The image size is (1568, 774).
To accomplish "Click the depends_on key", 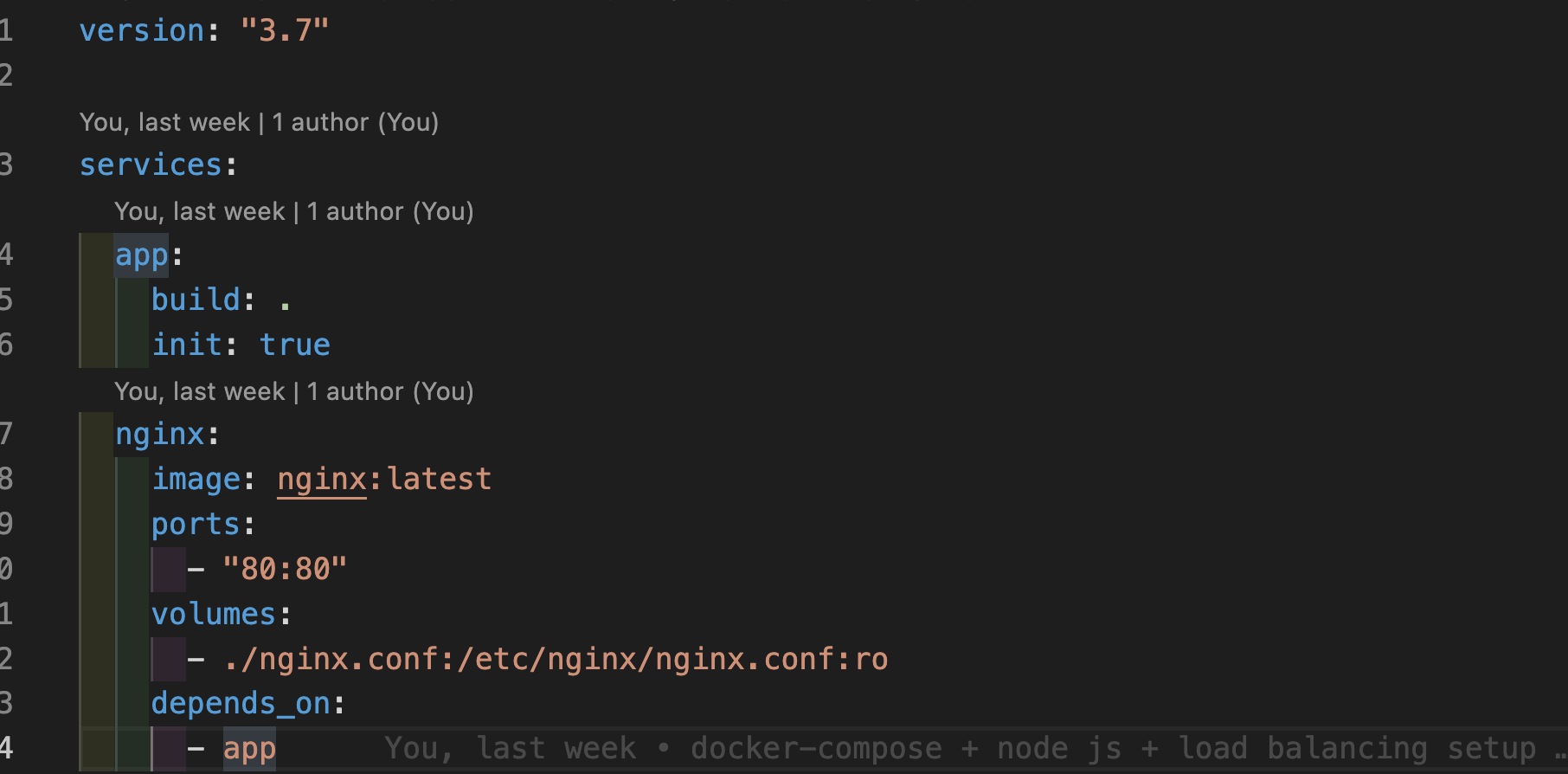I will click(241, 703).
